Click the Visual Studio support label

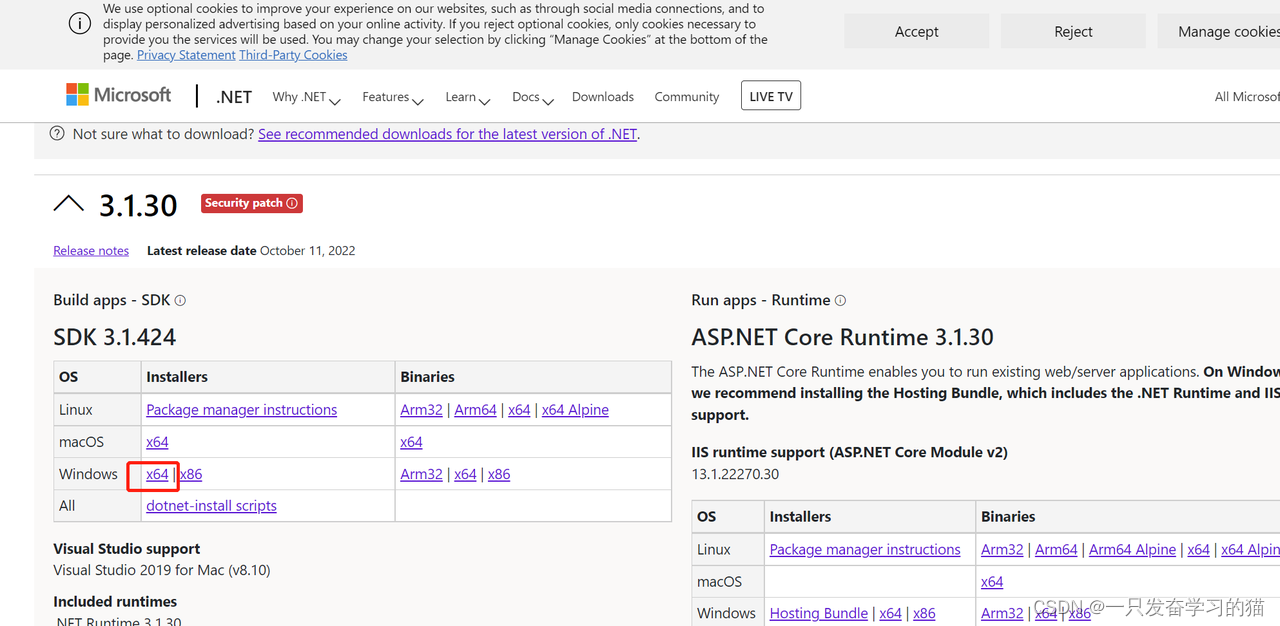pyautogui.click(x=127, y=549)
